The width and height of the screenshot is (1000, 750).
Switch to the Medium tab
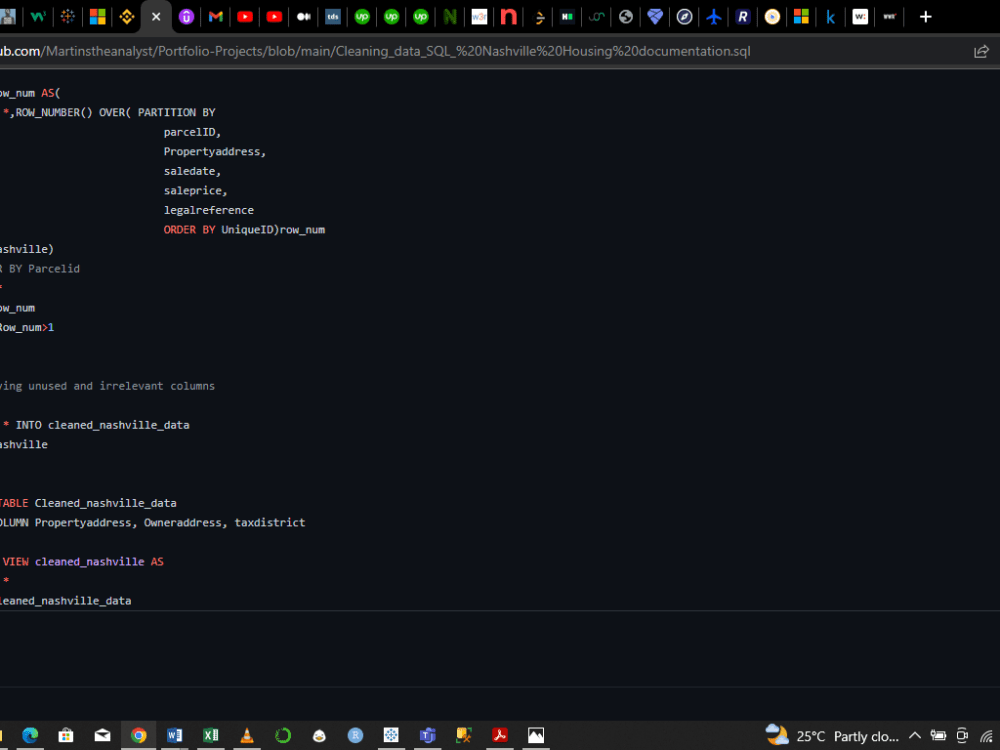304,17
